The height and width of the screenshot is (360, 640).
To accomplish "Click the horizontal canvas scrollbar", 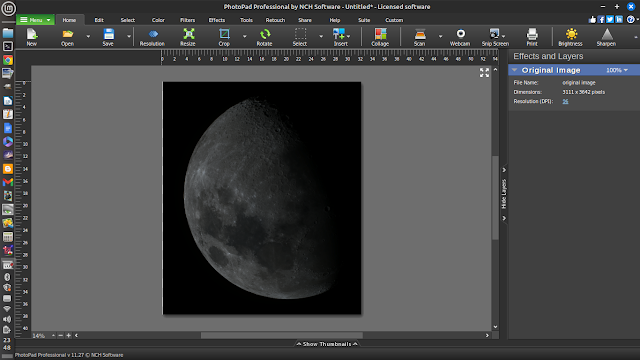I will 282,336.
